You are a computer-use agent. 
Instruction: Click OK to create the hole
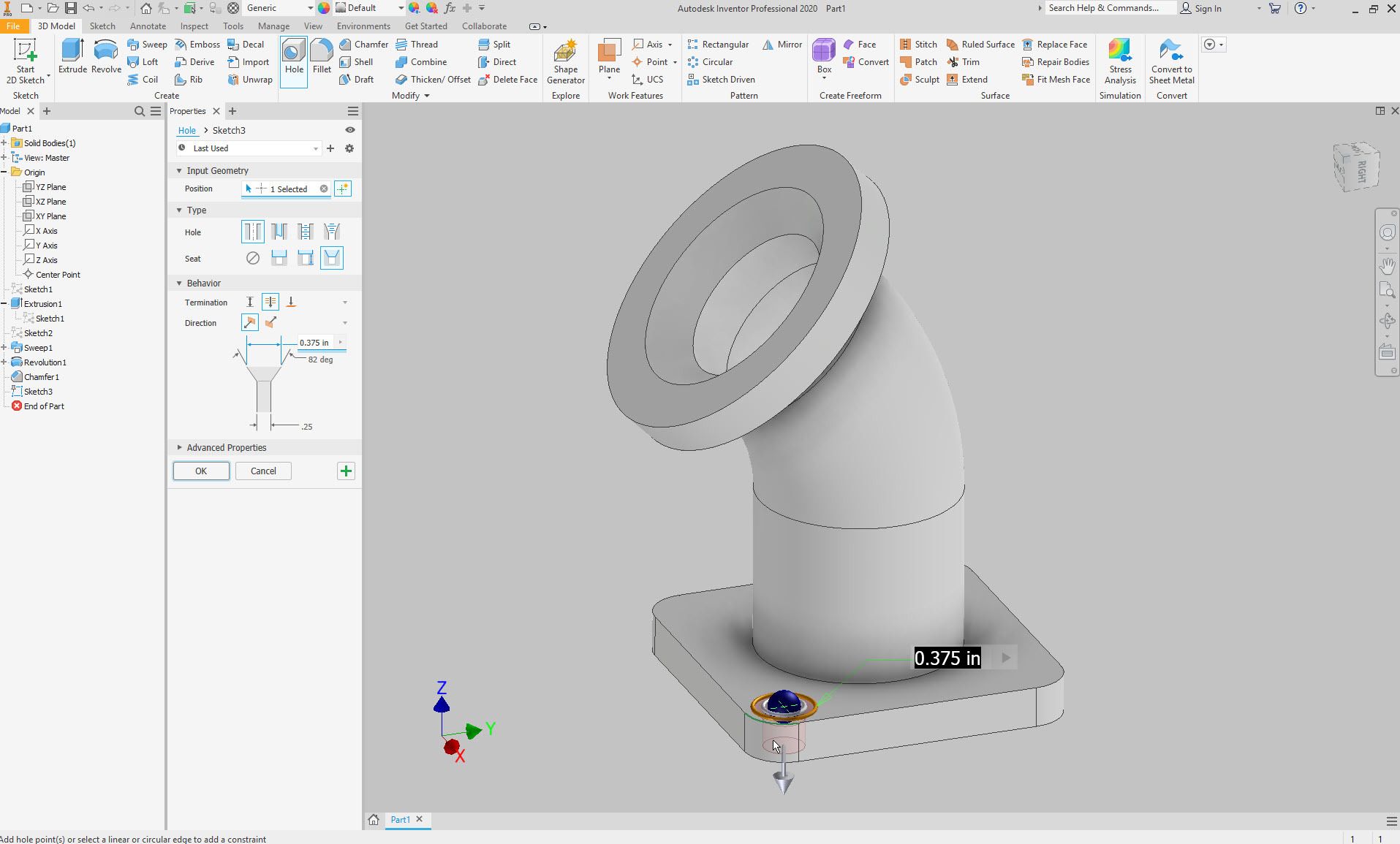200,471
